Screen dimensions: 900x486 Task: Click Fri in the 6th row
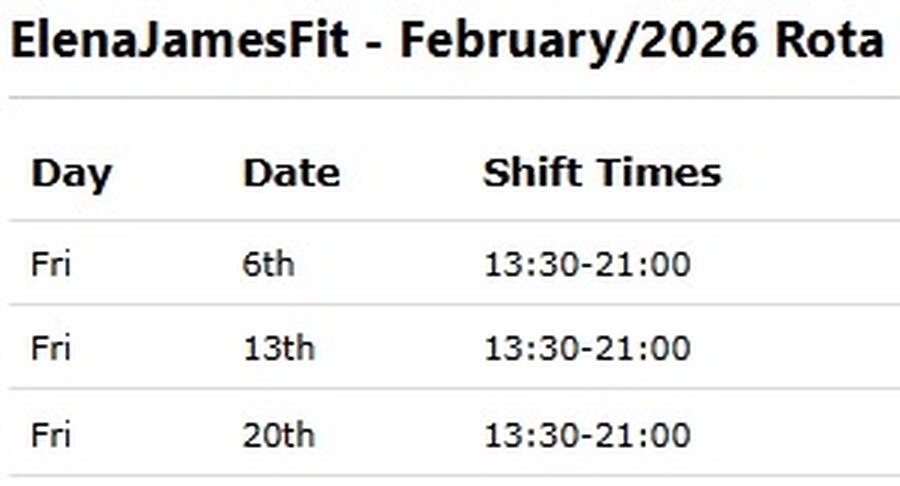51,264
